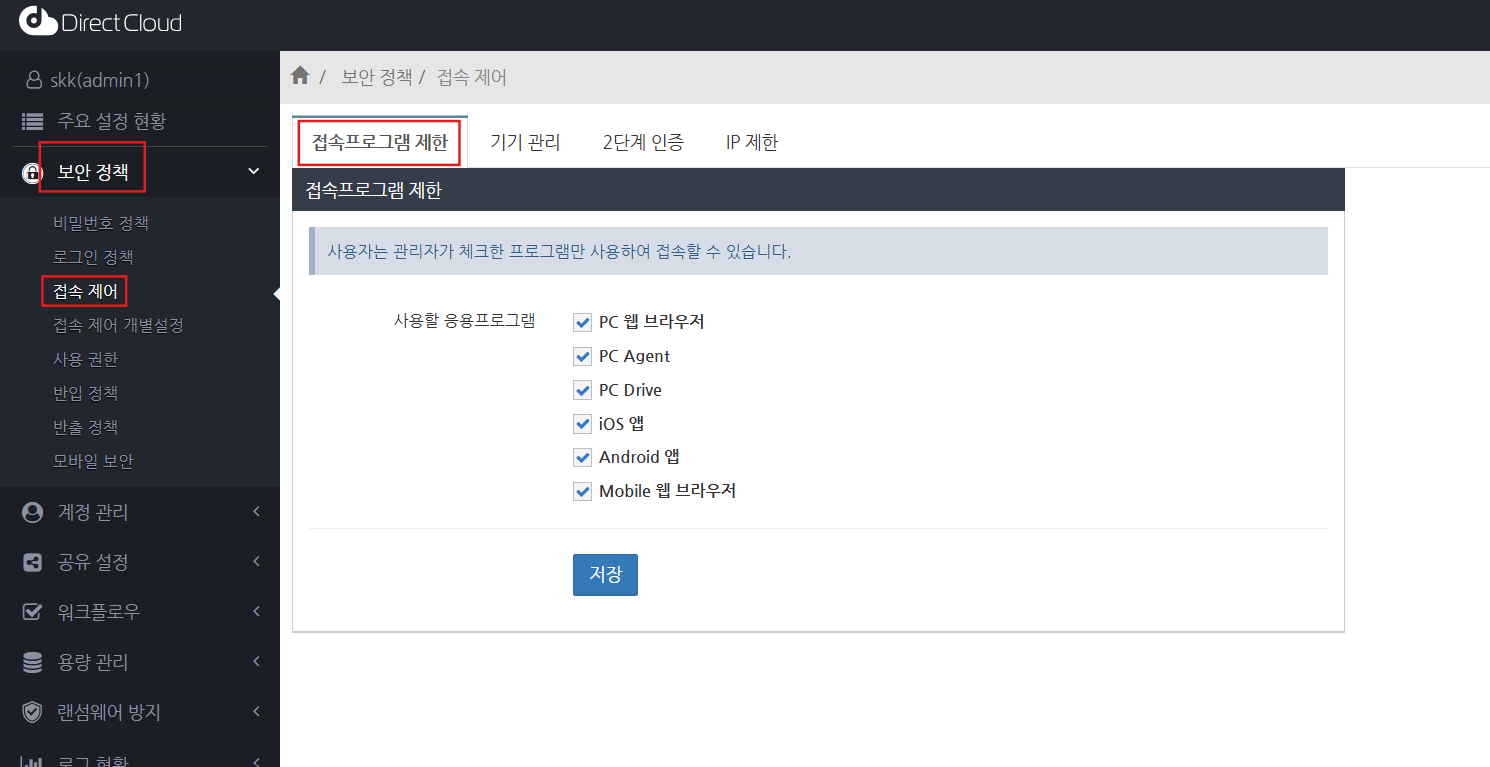The height and width of the screenshot is (767, 1490).
Task: Click the 보안 정책 breadcrumb link
Action: [x=377, y=77]
